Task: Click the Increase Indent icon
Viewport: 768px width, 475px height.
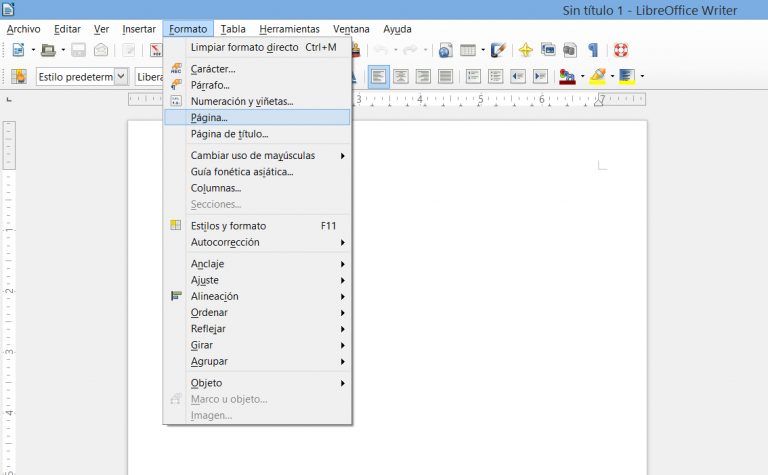Action: click(541, 76)
